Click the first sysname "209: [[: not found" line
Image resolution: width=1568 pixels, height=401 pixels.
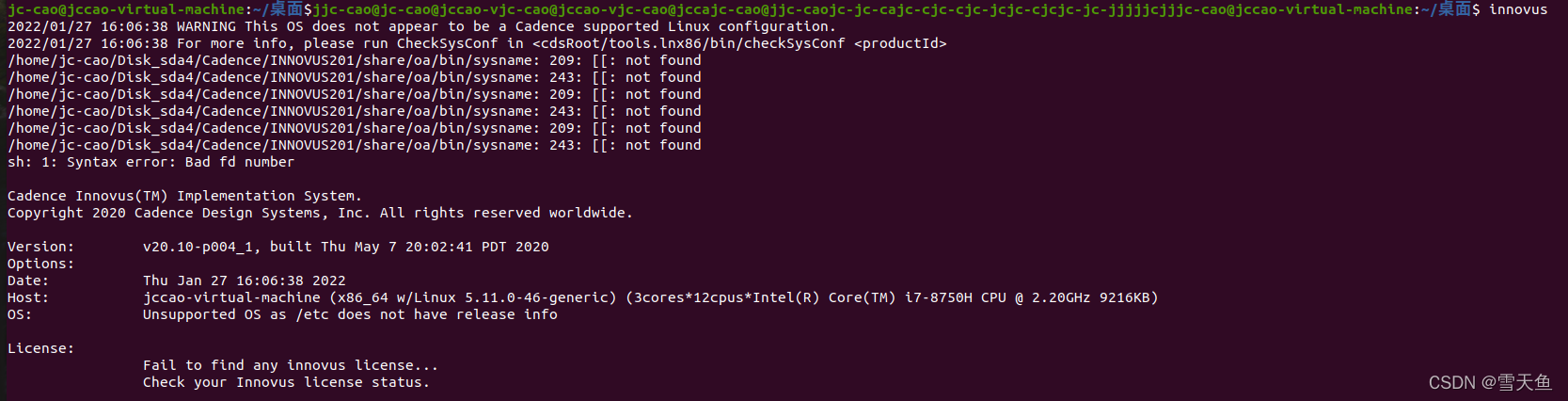354,60
